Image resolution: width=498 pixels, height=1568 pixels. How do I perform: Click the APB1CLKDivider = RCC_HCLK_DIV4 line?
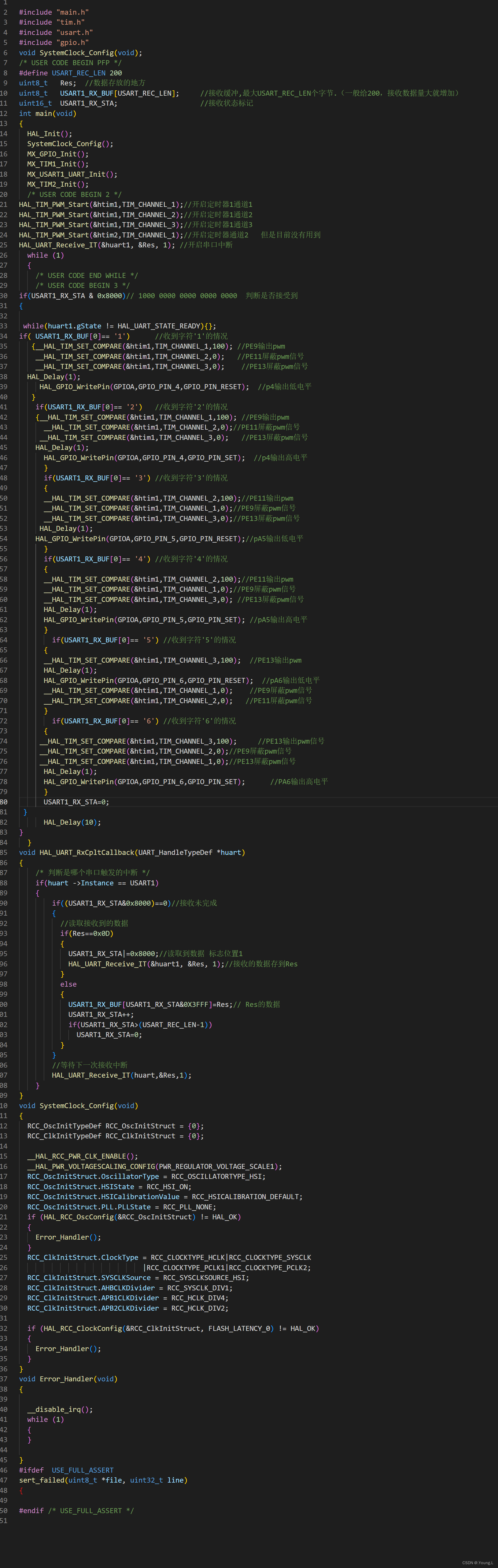click(x=128, y=1298)
